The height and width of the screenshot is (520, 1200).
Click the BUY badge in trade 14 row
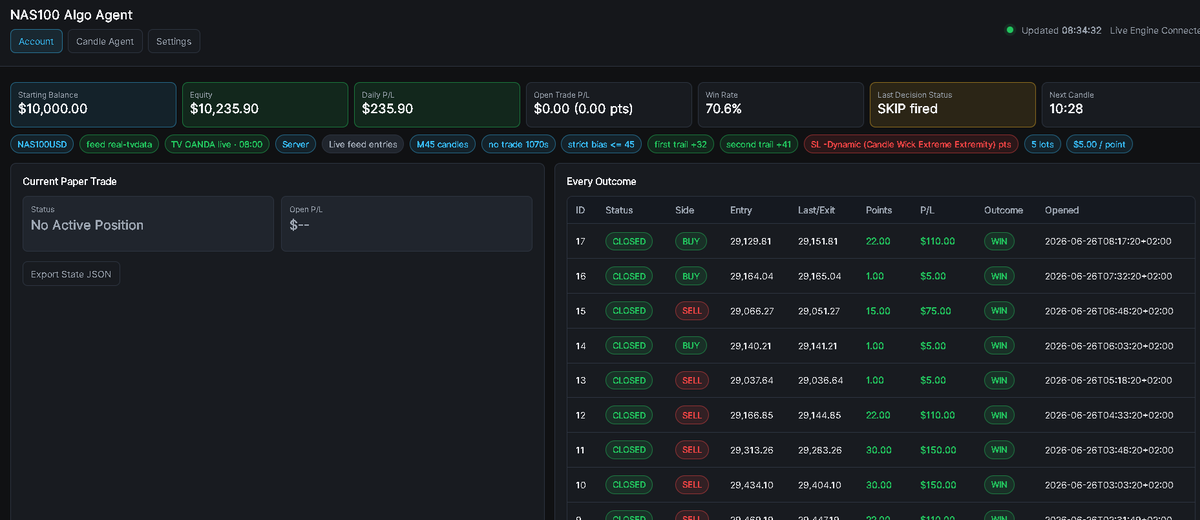691,345
